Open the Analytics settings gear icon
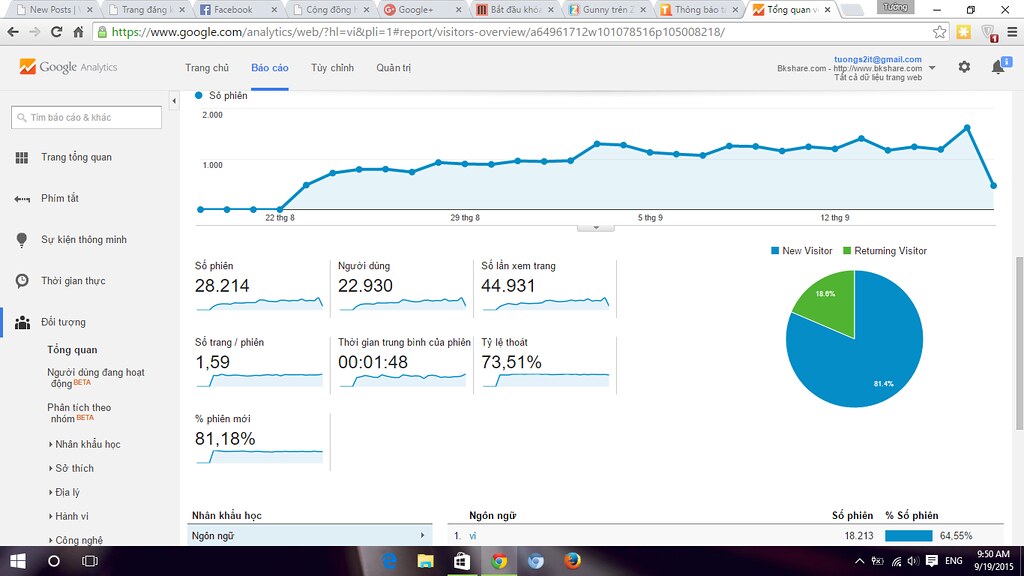The image size is (1024, 576). [964, 67]
